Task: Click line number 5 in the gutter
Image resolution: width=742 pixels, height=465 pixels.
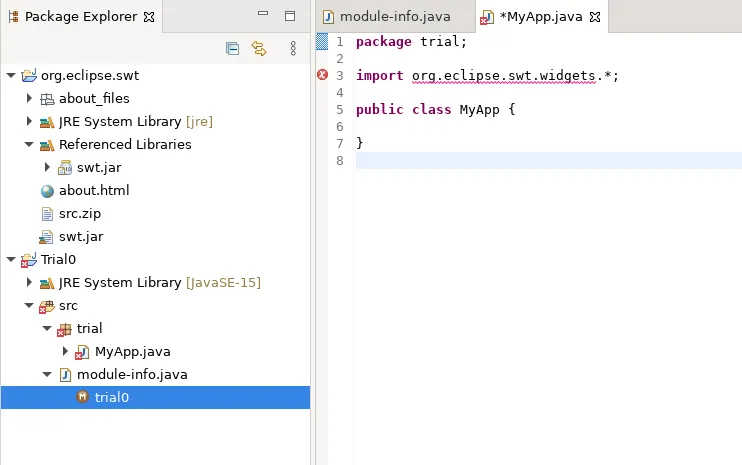Action: pyautogui.click(x=340, y=110)
